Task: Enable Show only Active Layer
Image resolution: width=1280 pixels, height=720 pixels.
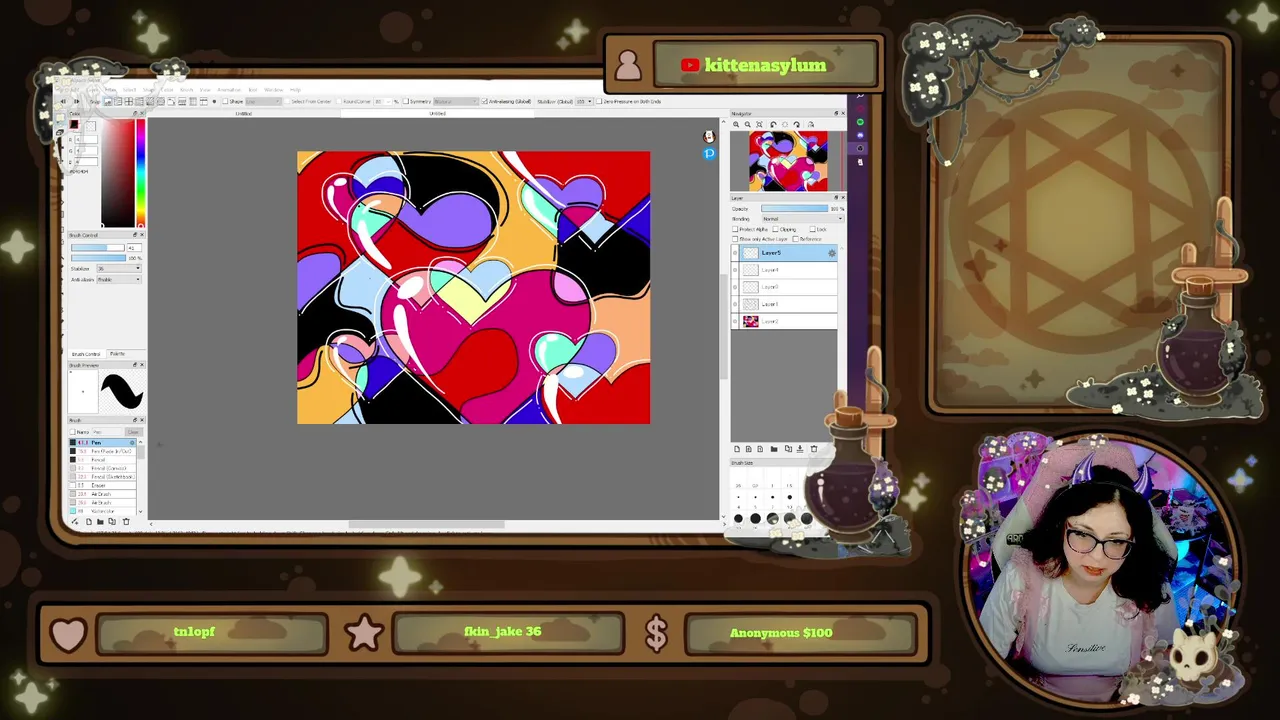Action: coord(735,239)
